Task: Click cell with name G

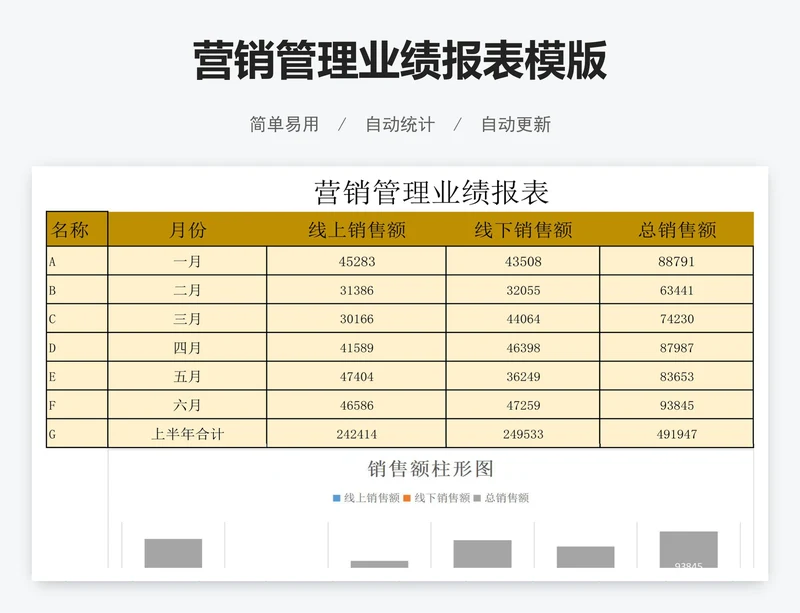Action: tap(77, 434)
